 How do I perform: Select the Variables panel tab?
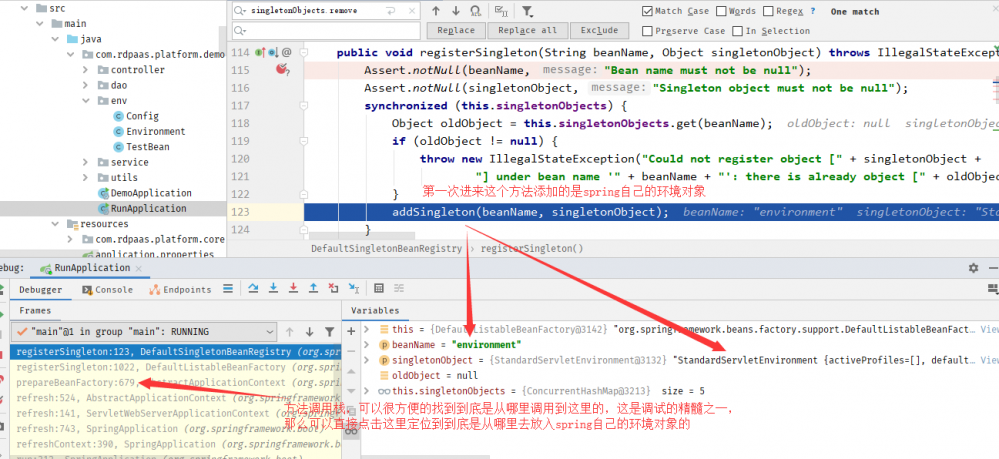375,310
